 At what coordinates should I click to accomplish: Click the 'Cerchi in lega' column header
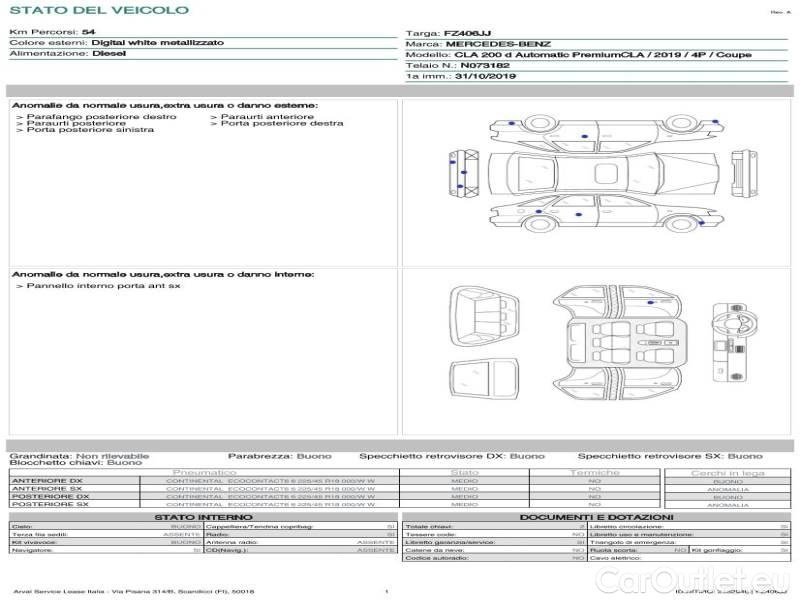(x=727, y=472)
